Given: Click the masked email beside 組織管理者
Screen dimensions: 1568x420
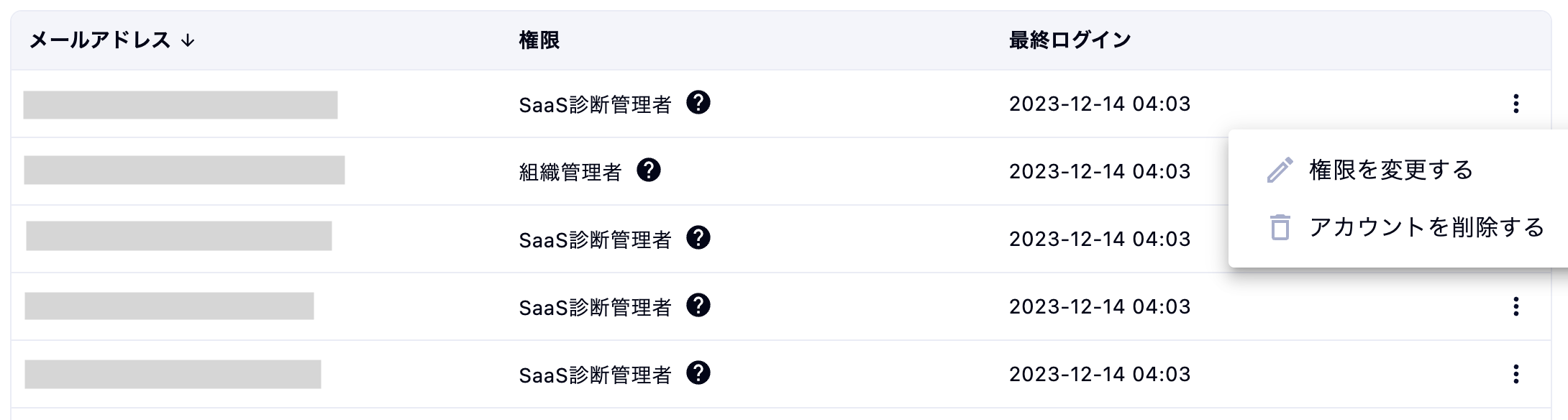Looking at the screenshot, I should 184,170.
